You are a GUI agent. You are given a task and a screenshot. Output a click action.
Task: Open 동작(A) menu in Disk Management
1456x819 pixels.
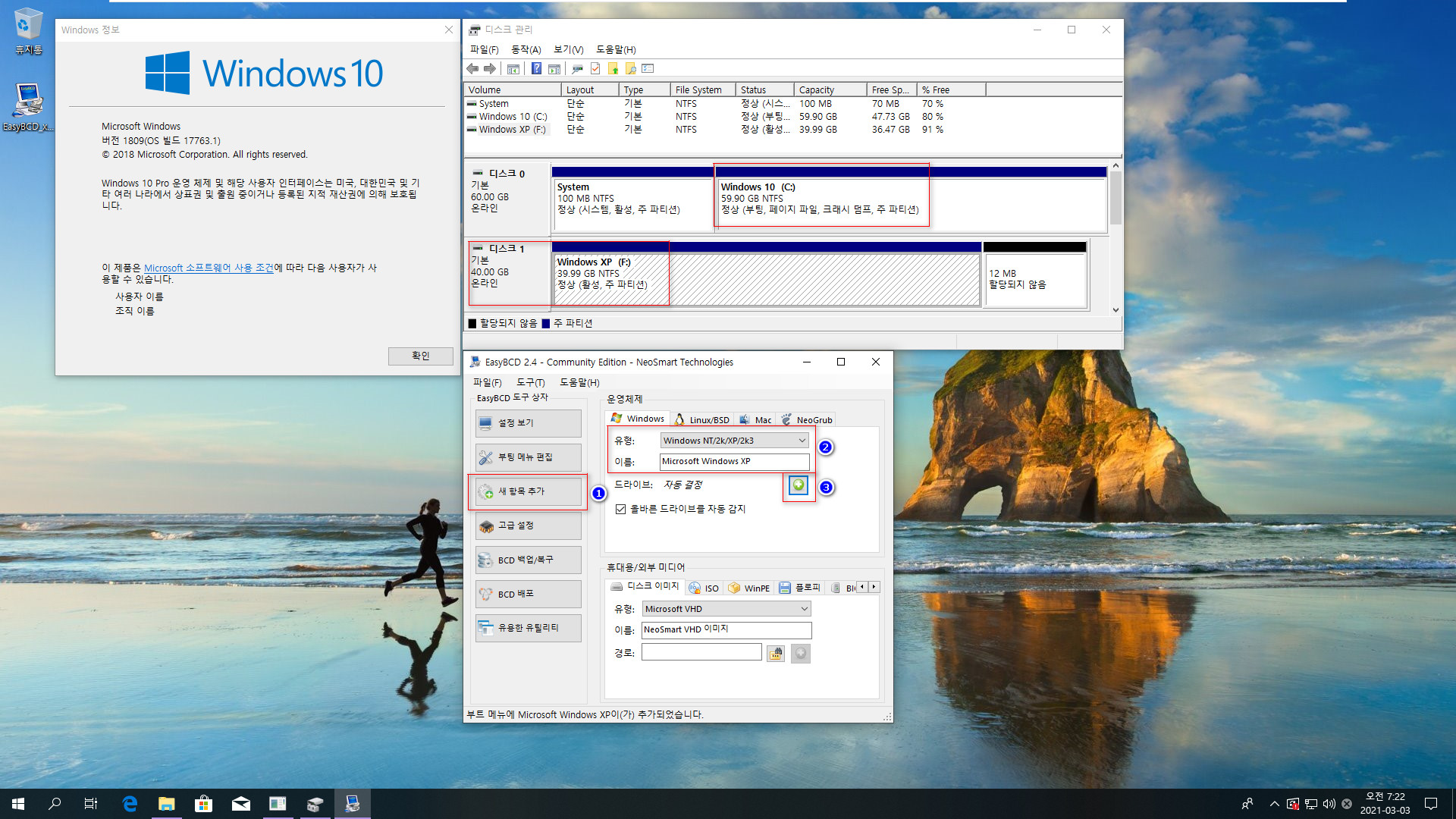(x=526, y=49)
